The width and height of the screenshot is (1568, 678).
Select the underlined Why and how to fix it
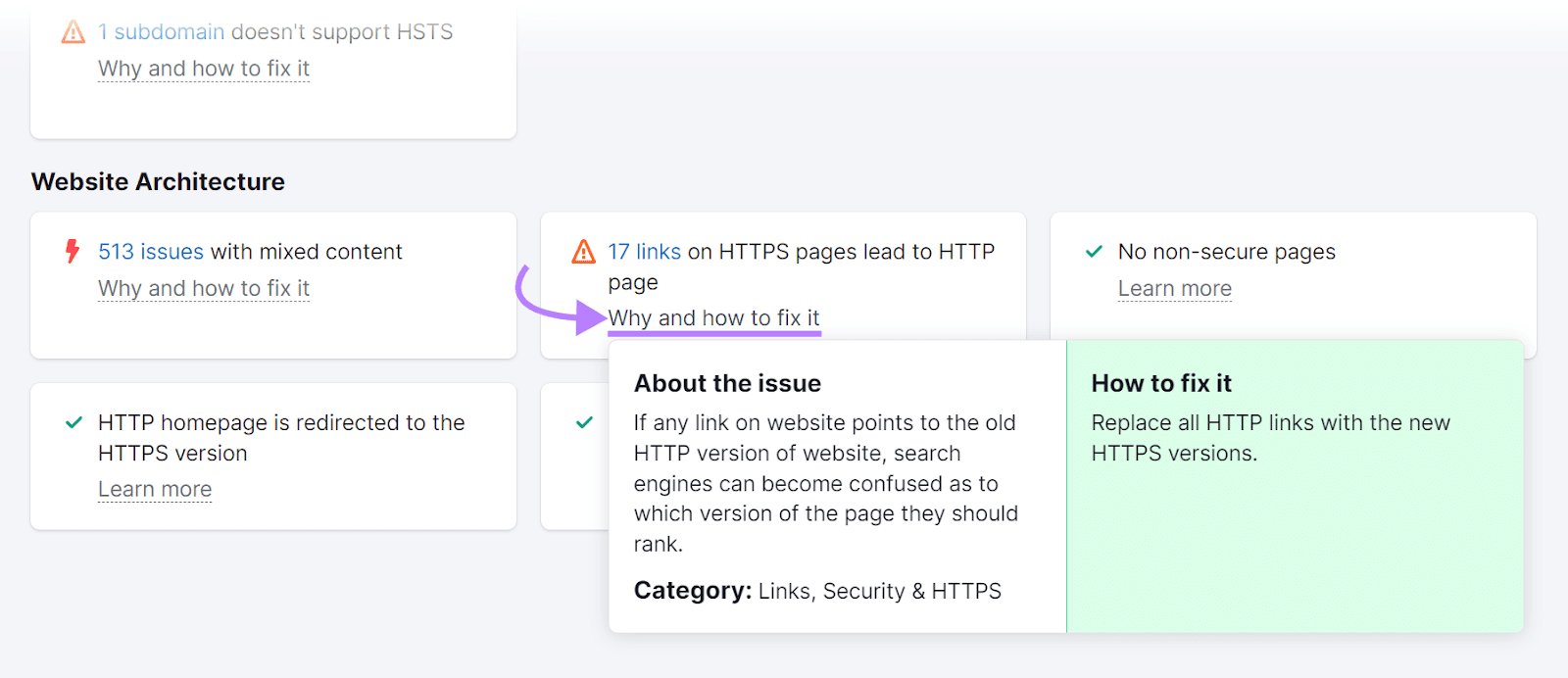(713, 317)
